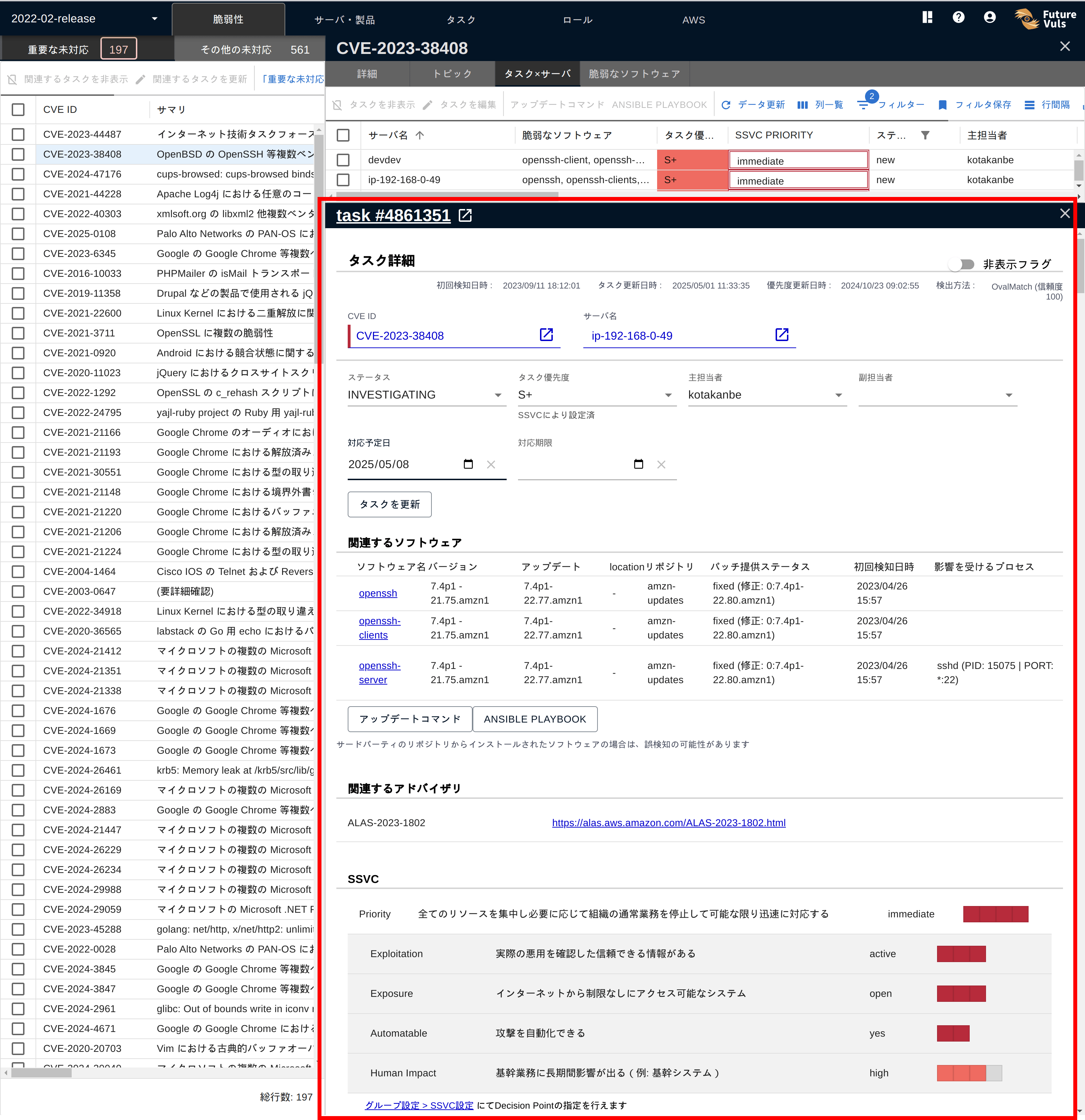The height and width of the screenshot is (1120, 1085).
Task: Click the データ更新 refresh icon
Action: point(726,105)
